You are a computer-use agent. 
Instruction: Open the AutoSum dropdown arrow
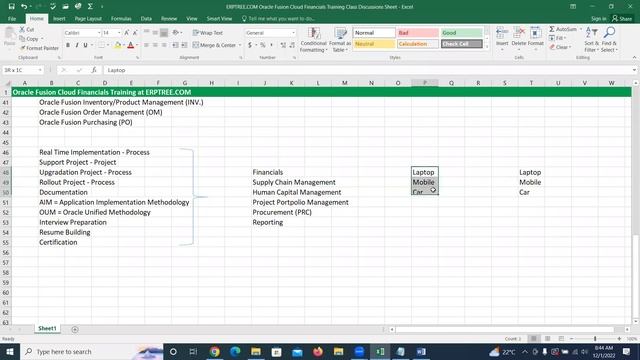[581, 29]
